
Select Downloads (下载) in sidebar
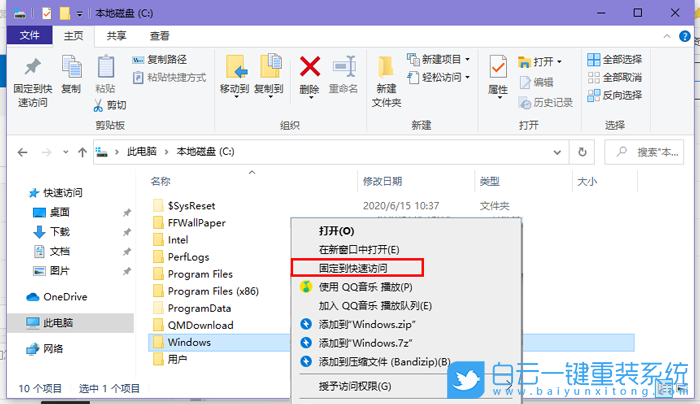[x=51, y=232]
